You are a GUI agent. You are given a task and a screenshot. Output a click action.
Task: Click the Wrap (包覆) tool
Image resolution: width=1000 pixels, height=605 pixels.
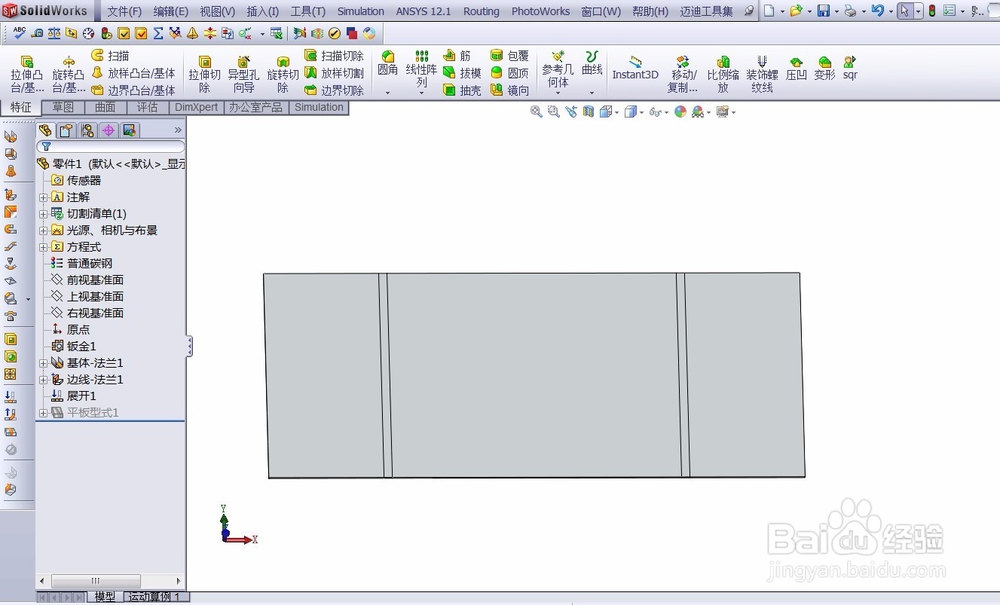[x=510, y=56]
